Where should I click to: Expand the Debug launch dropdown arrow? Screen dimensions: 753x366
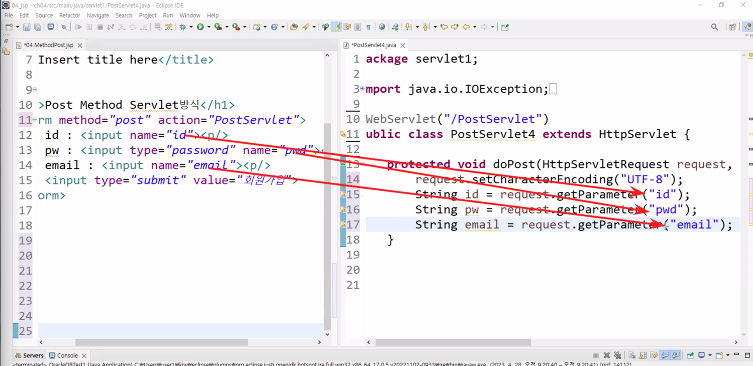click(x=191, y=27)
